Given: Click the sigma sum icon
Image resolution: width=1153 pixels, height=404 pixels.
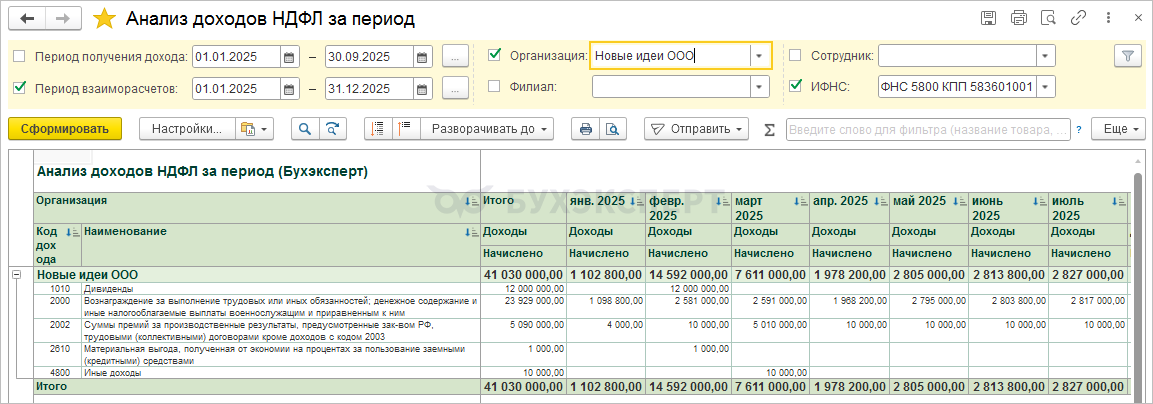Looking at the screenshot, I should tap(769, 129).
